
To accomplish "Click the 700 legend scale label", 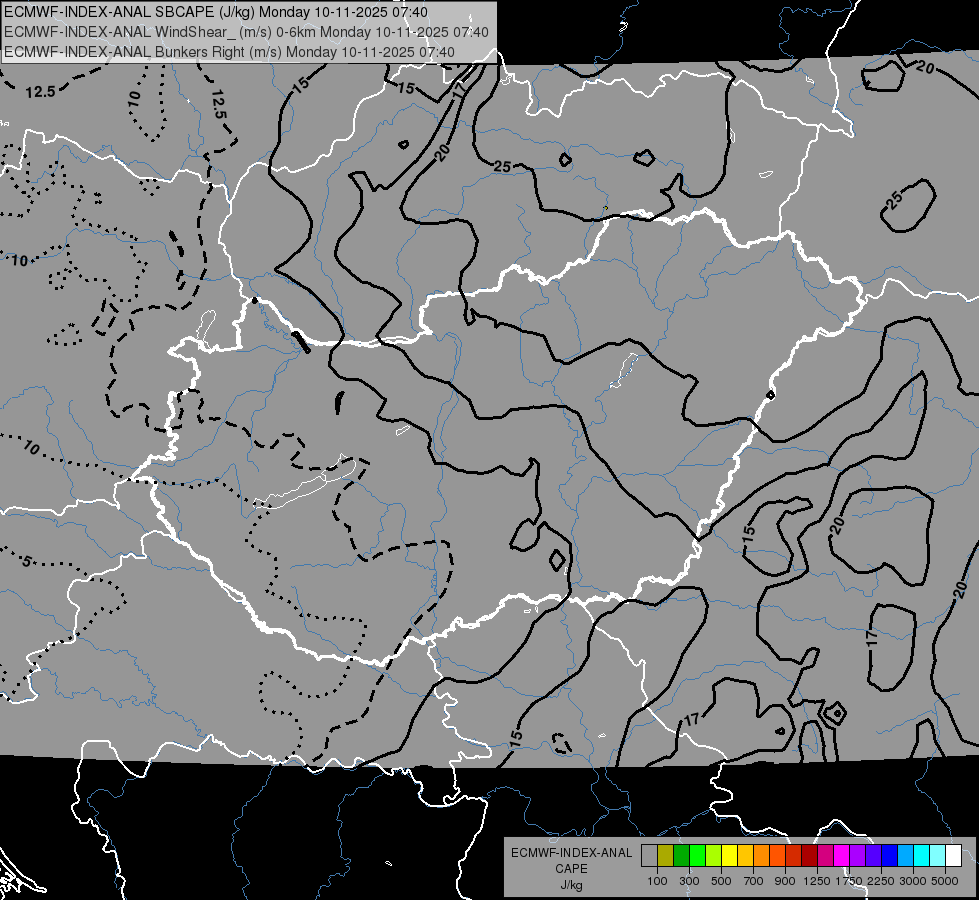I will [x=754, y=881].
